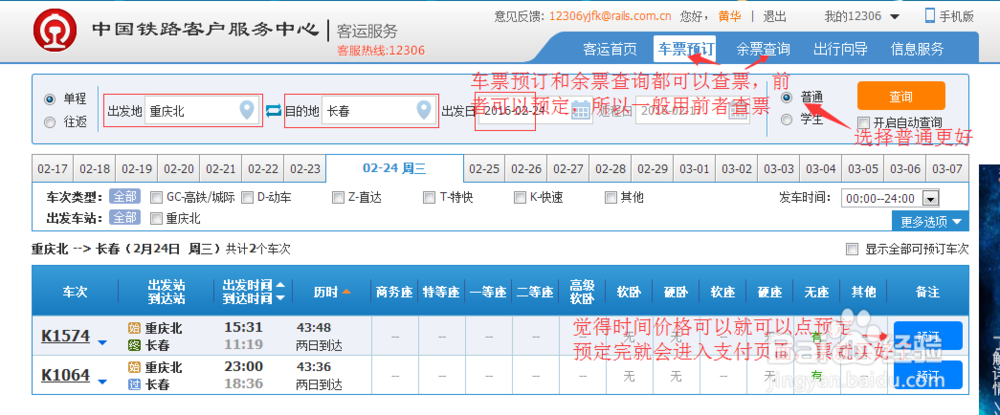Select date tab 02-23
1000x415 pixels.
tap(305, 169)
